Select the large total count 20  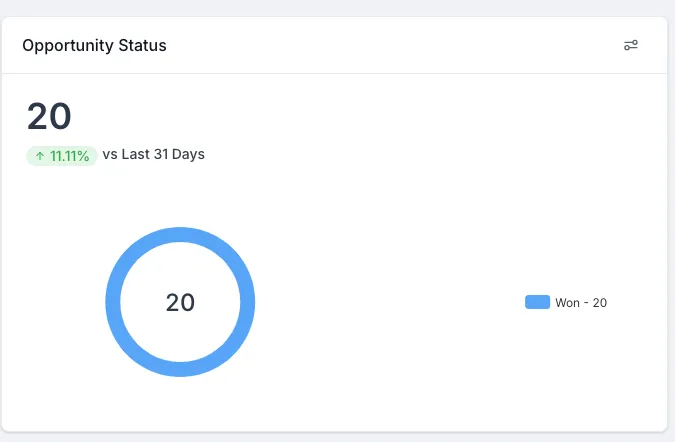(49, 117)
